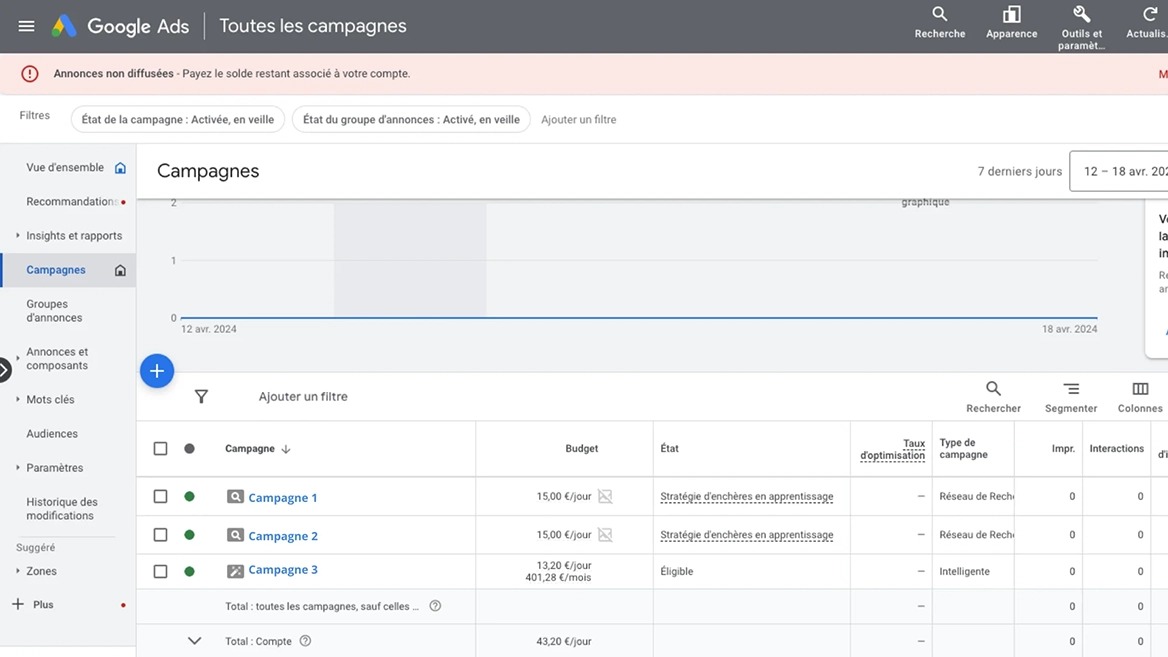Expand Paramètres section
Image resolution: width=1168 pixels, height=657 pixels.
pyautogui.click(x=18, y=468)
